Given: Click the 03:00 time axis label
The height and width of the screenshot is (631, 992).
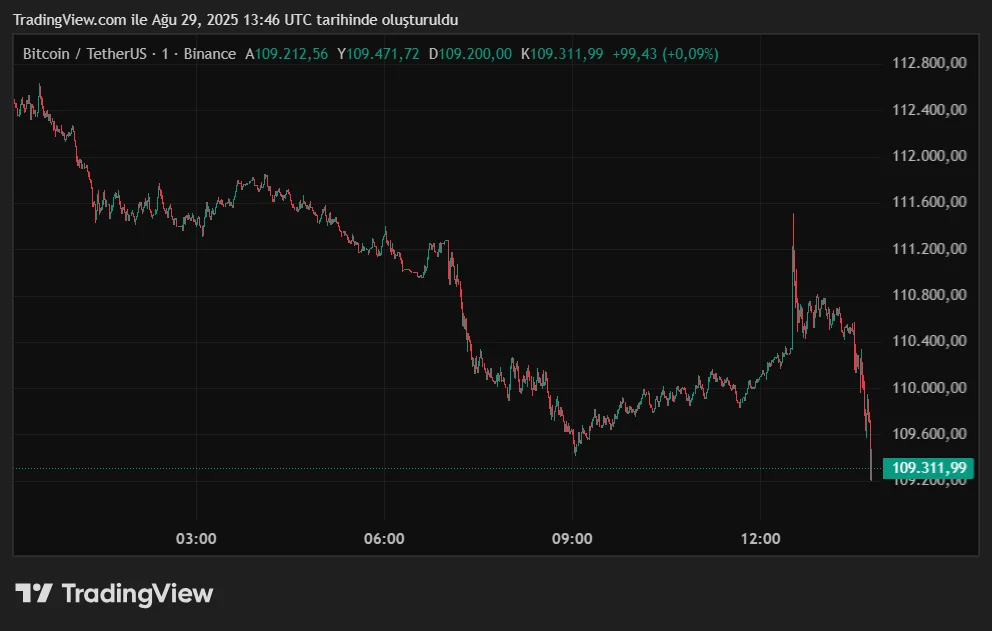Looking at the screenshot, I should tap(196, 539).
